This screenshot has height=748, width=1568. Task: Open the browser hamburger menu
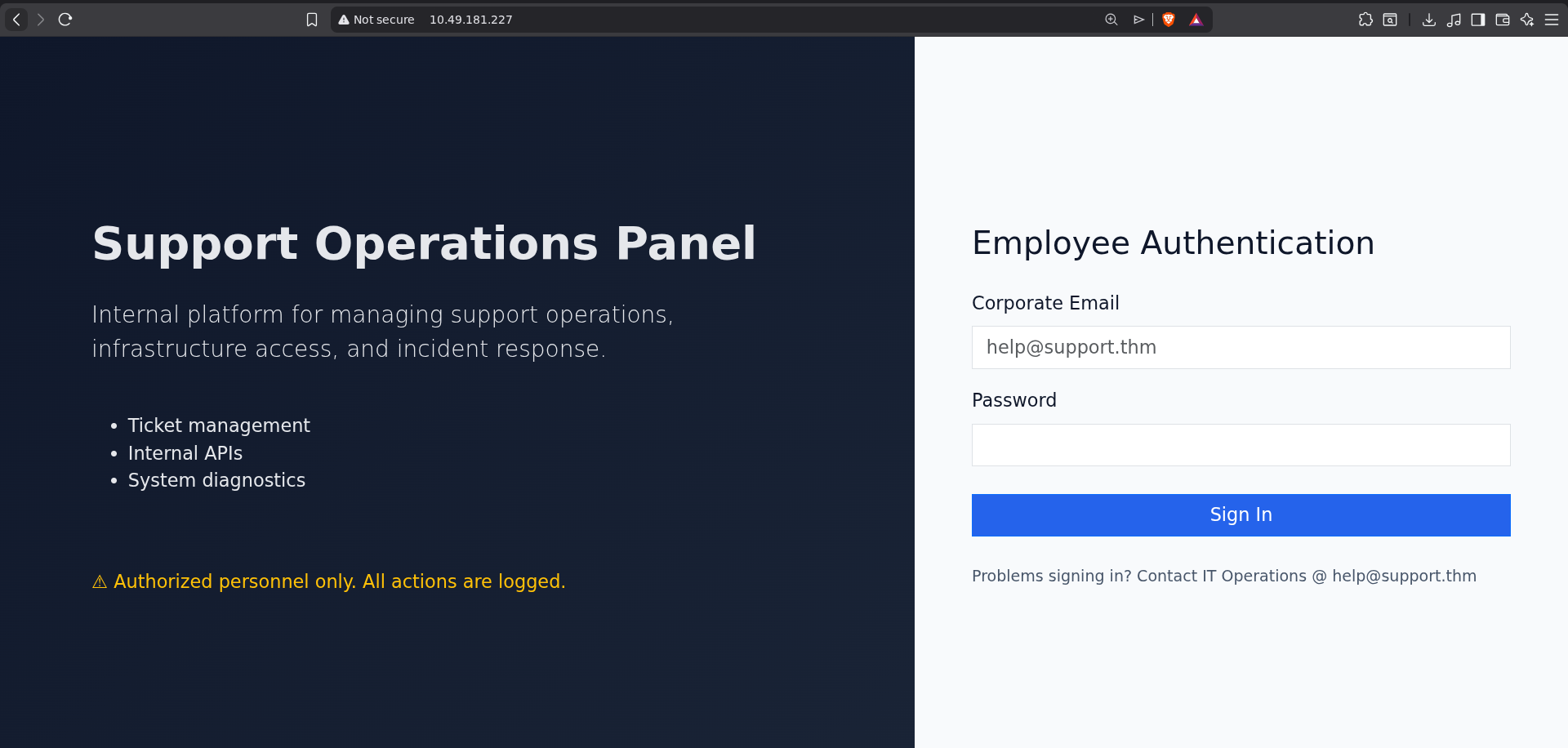coord(1552,20)
